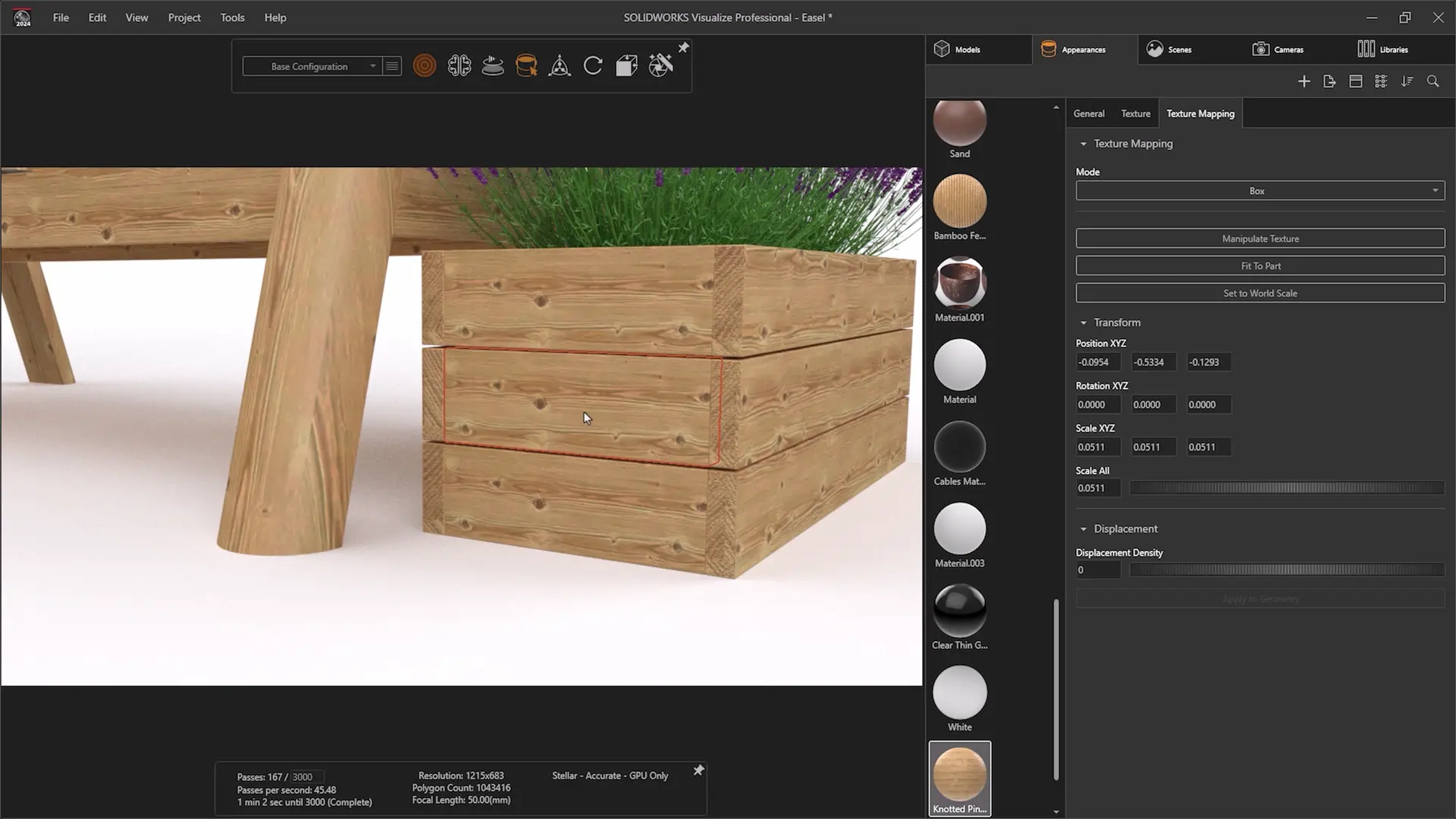Open the texture Mode Box dropdown

coord(1260,191)
